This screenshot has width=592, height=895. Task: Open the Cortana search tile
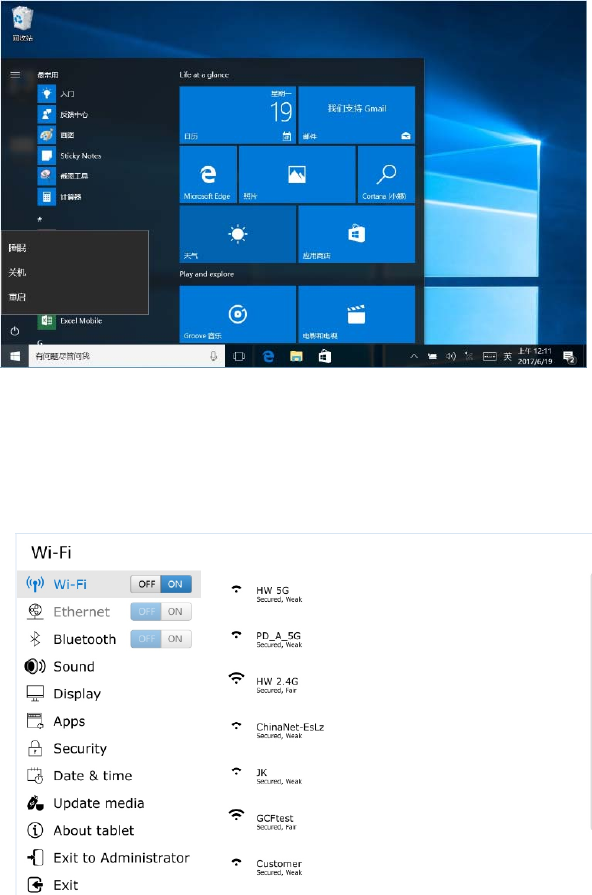coord(386,174)
